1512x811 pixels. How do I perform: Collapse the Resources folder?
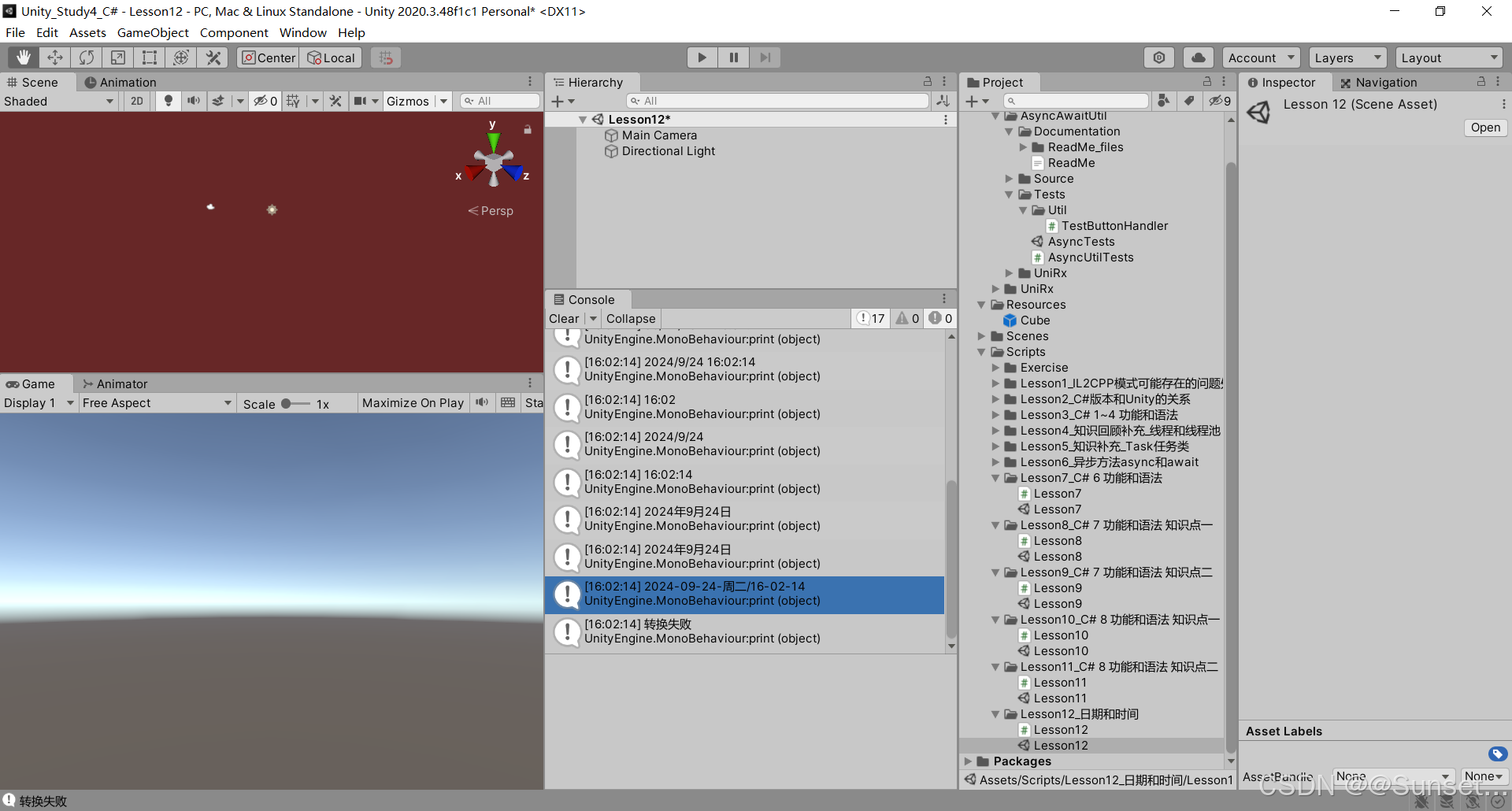tap(981, 305)
